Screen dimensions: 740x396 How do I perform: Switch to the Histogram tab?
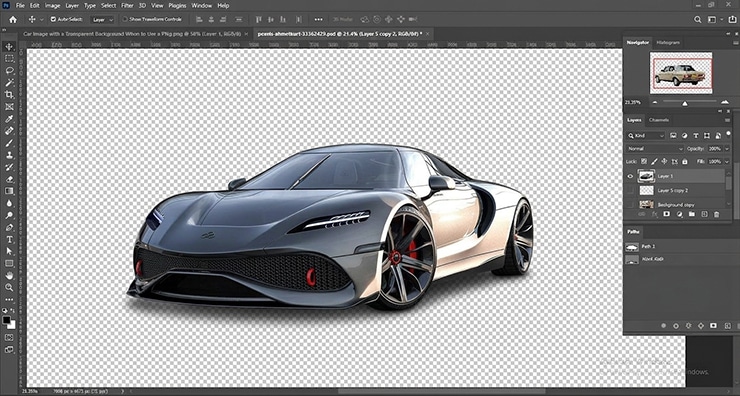[668, 42]
